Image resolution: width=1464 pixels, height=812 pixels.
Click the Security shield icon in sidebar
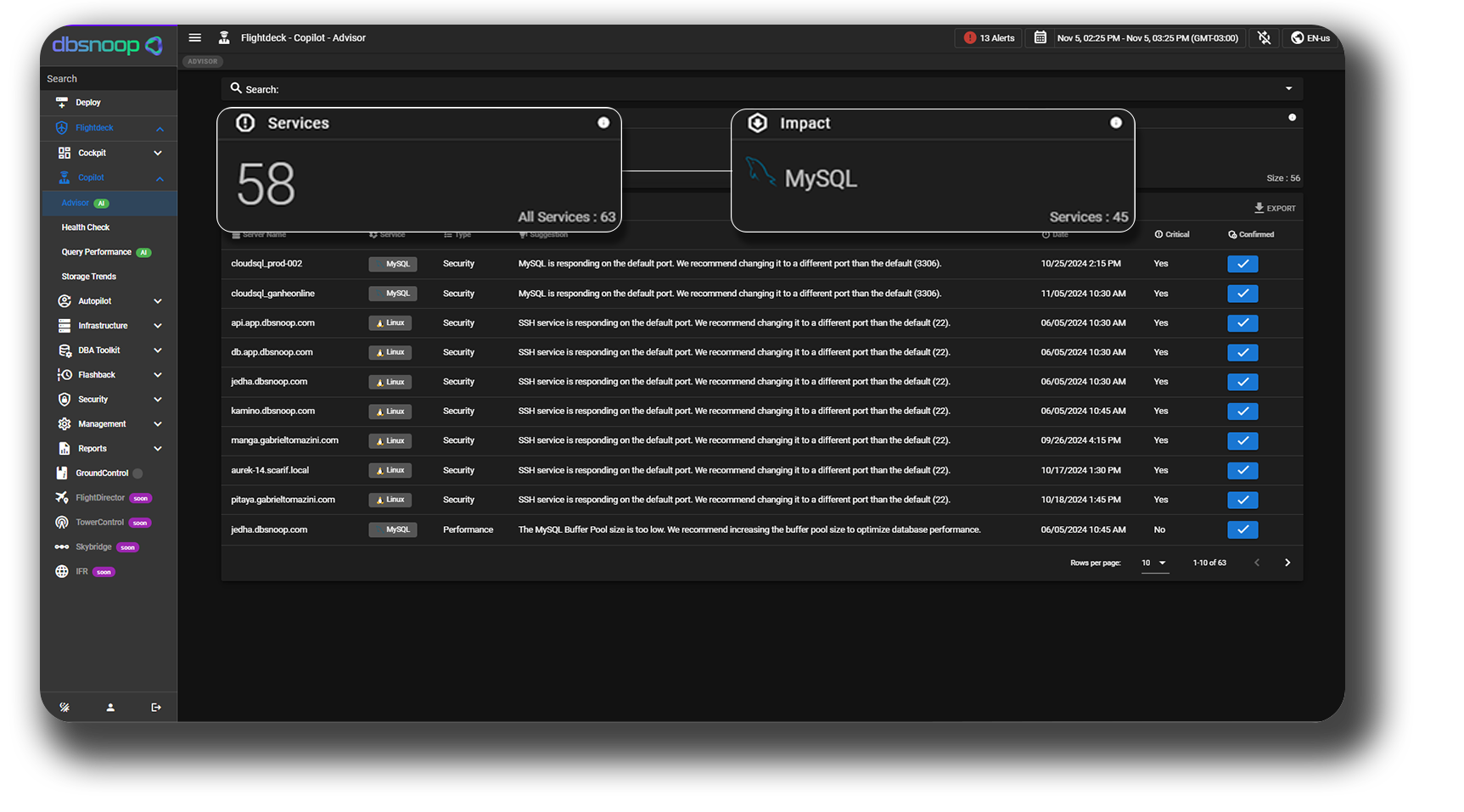pyautogui.click(x=65, y=400)
